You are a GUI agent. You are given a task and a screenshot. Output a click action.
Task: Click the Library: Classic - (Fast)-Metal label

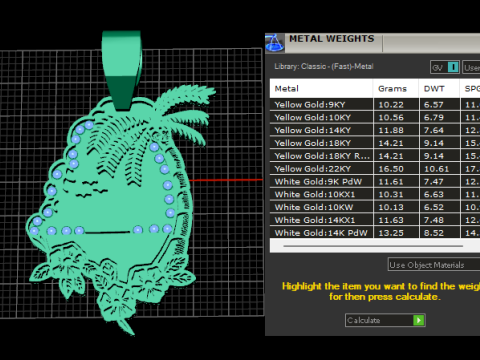coord(324,66)
